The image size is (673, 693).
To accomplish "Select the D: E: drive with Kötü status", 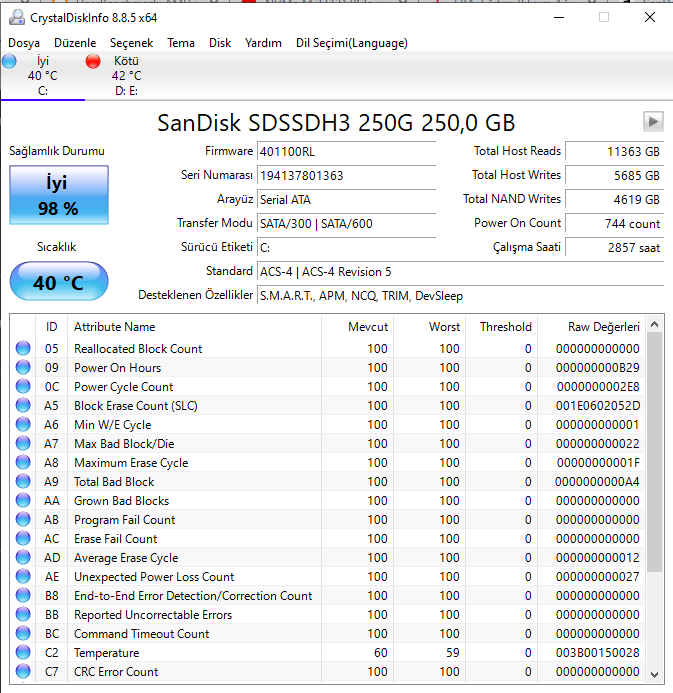I will (x=126, y=76).
